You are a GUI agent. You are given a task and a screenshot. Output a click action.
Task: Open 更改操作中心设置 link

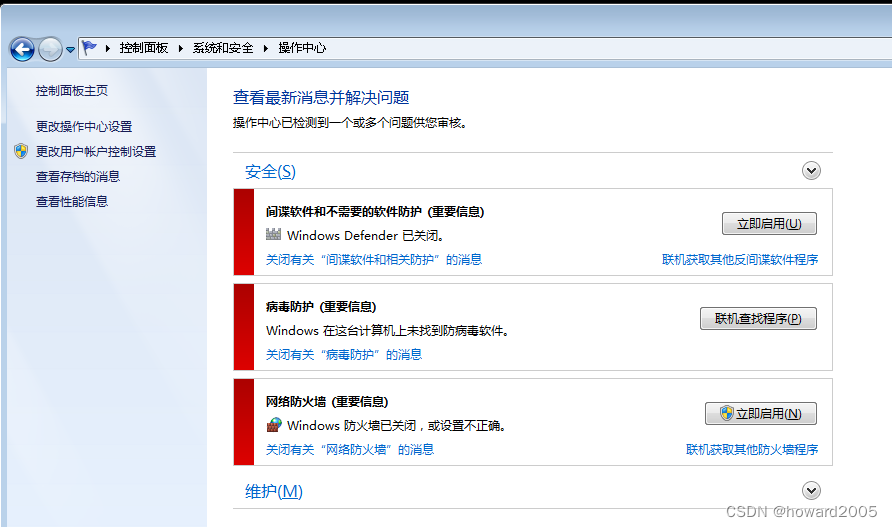click(x=84, y=126)
